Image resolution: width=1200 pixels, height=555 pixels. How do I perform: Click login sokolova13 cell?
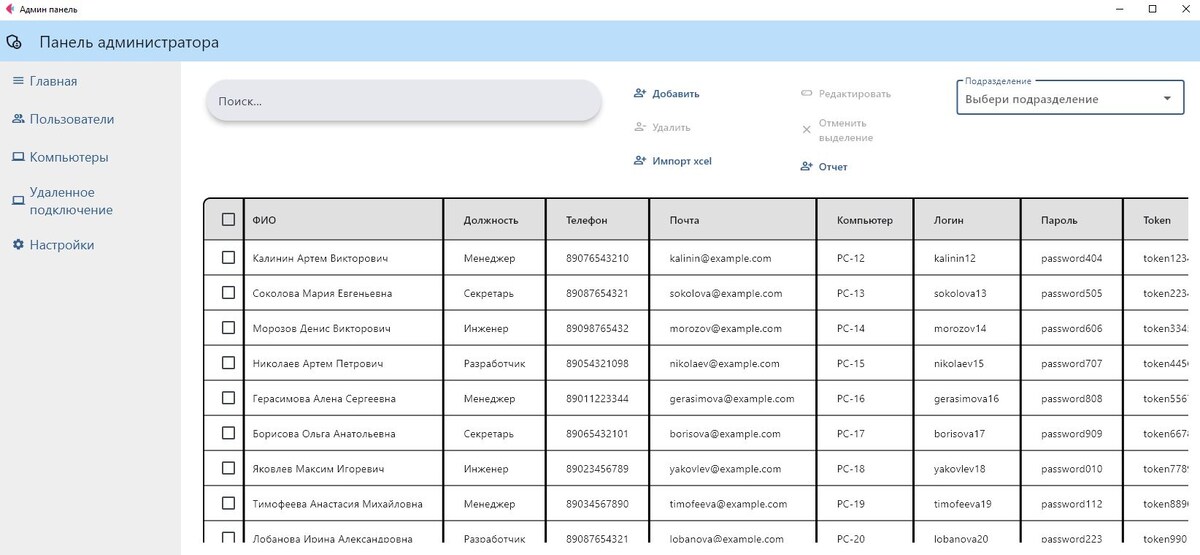[x=960, y=294]
